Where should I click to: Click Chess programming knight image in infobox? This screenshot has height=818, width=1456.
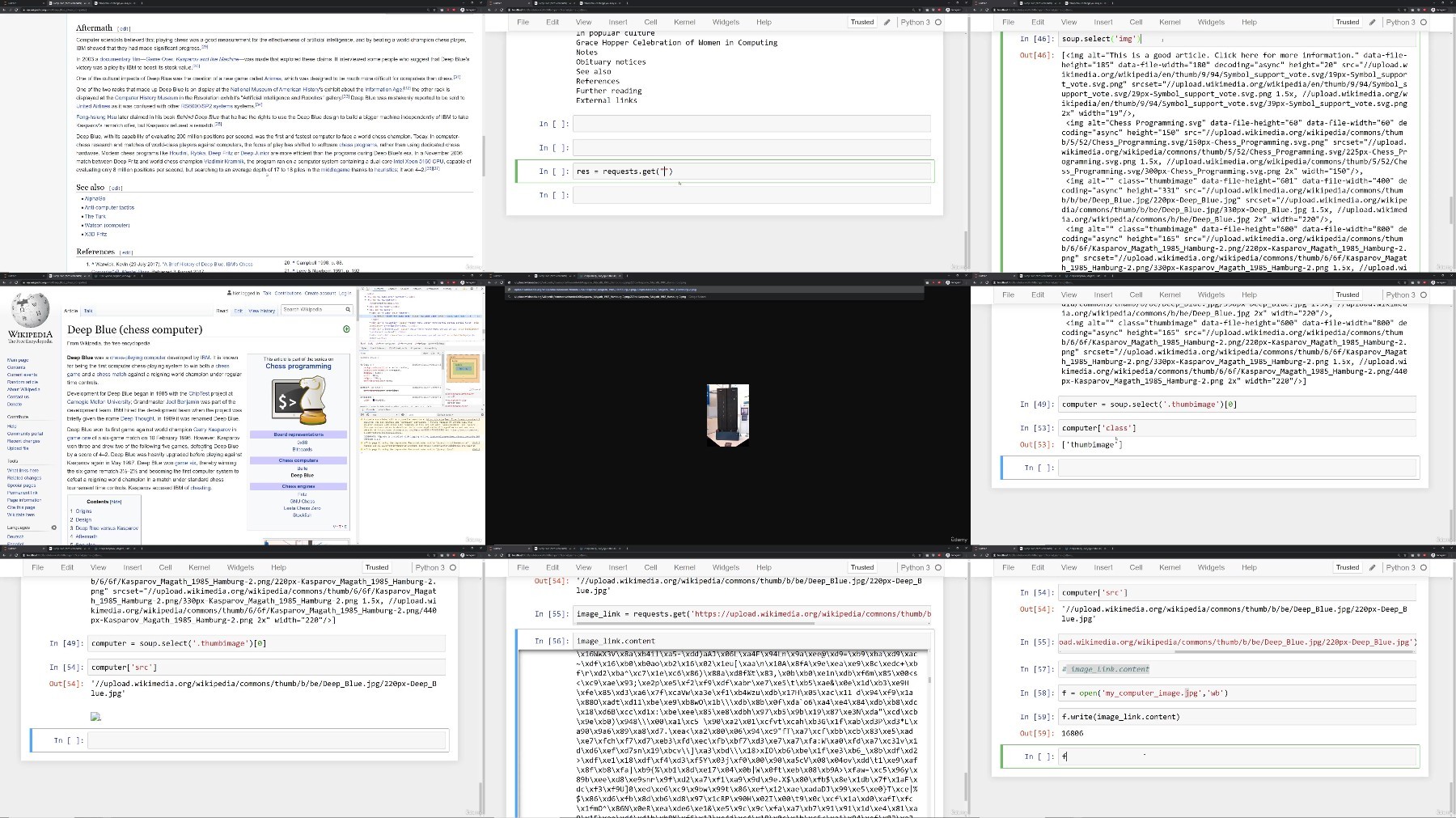298,401
